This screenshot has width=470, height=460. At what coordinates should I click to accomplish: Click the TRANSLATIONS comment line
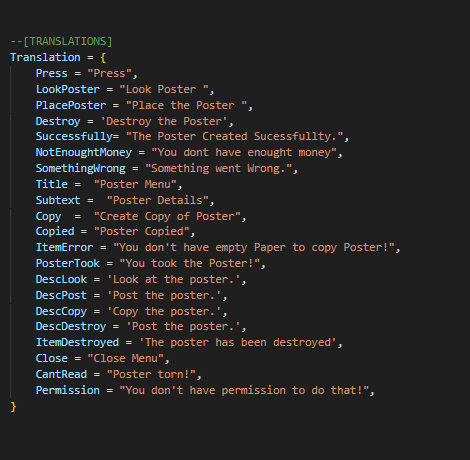pyautogui.click(x=61, y=41)
